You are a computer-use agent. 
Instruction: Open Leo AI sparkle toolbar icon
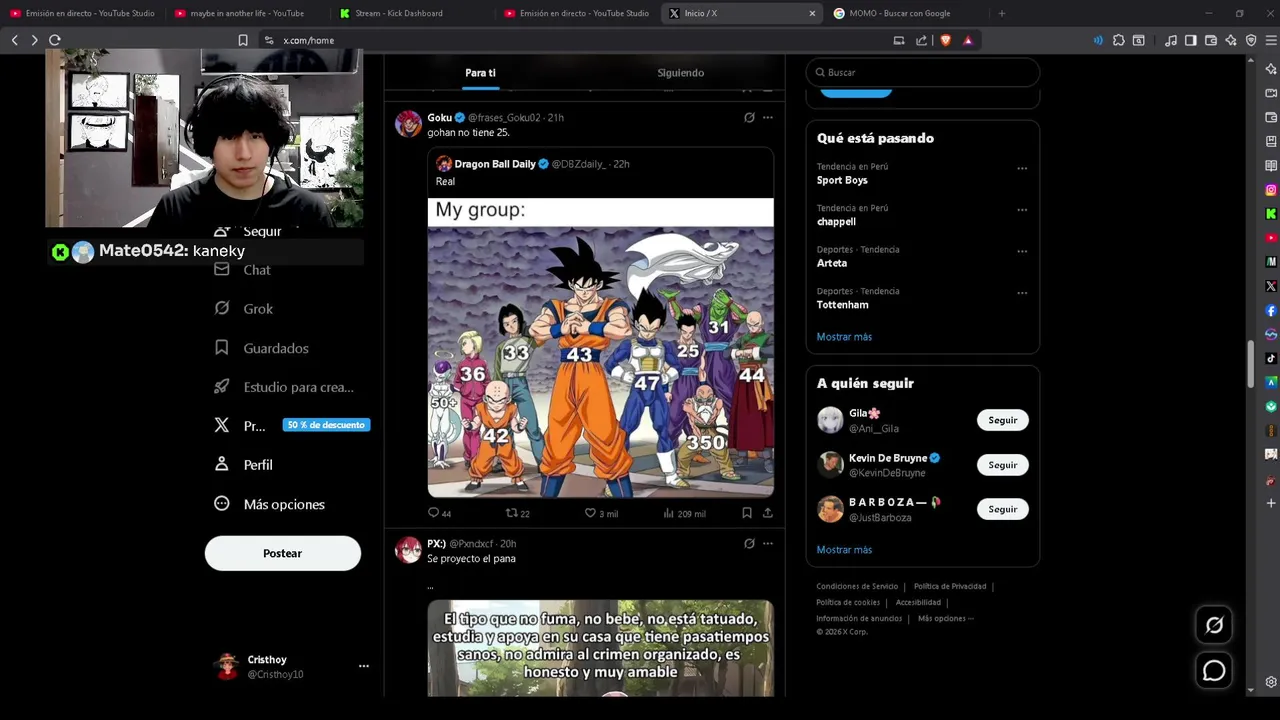[1231, 40]
